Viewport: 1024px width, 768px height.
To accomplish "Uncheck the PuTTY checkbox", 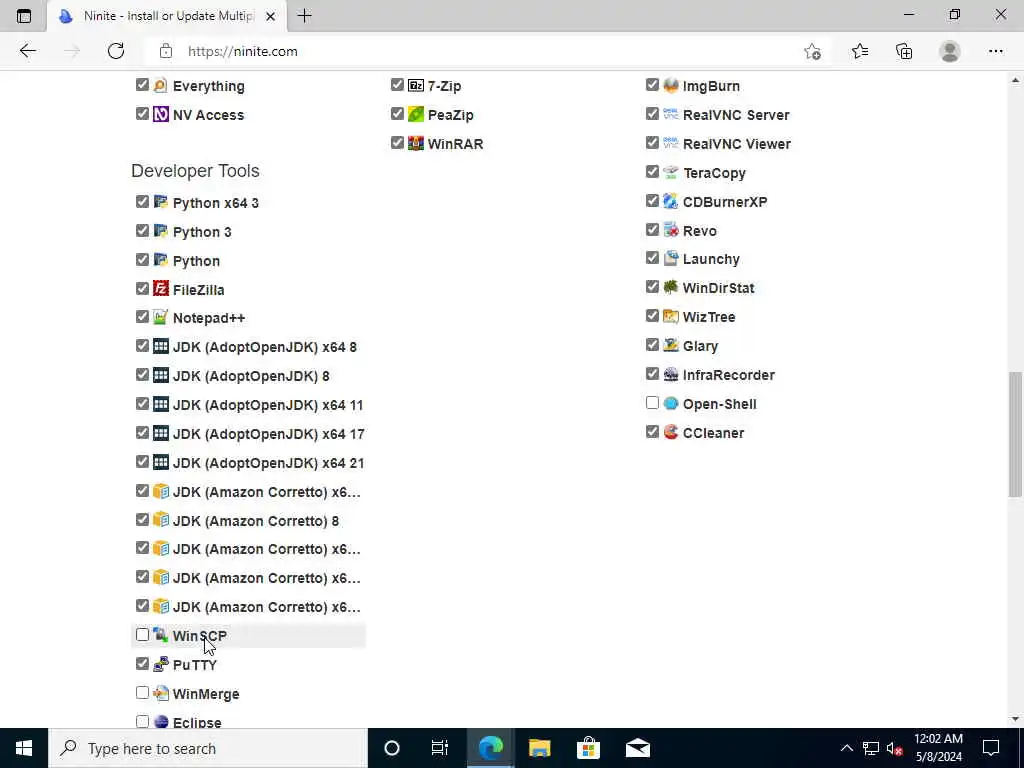I will 142,664.
